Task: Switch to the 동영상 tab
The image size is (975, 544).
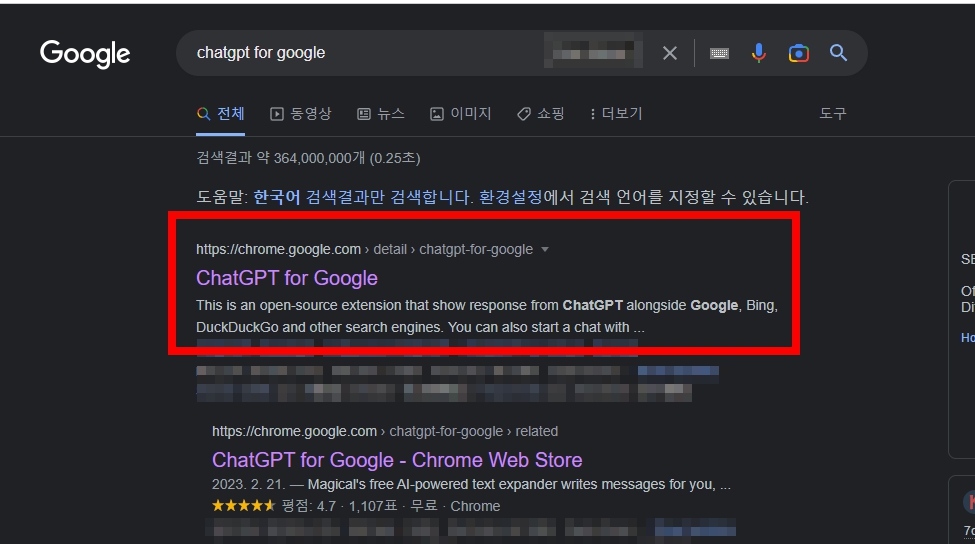Action: tap(301, 114)
